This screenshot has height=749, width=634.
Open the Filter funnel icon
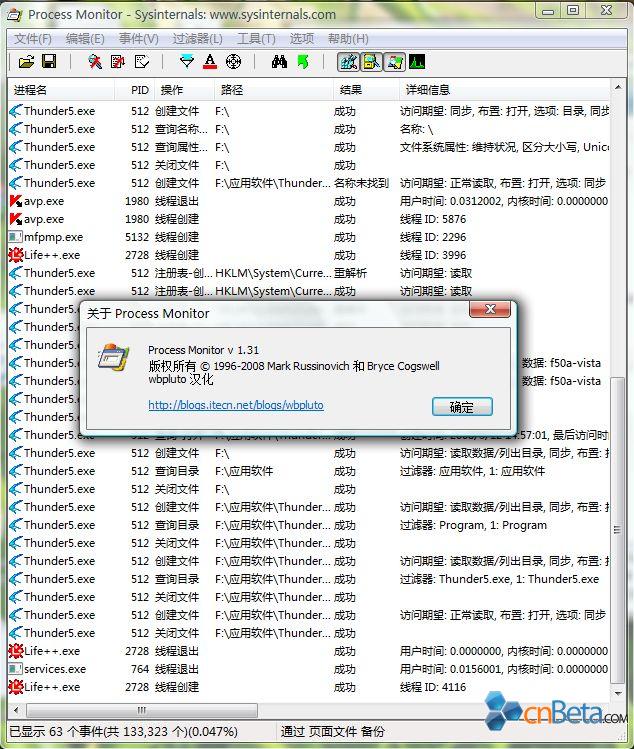click(x=186, y=62)
